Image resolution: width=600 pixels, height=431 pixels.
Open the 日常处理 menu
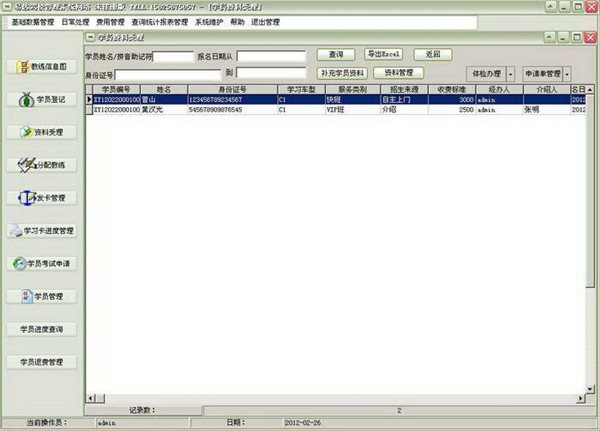click(75, 22)
